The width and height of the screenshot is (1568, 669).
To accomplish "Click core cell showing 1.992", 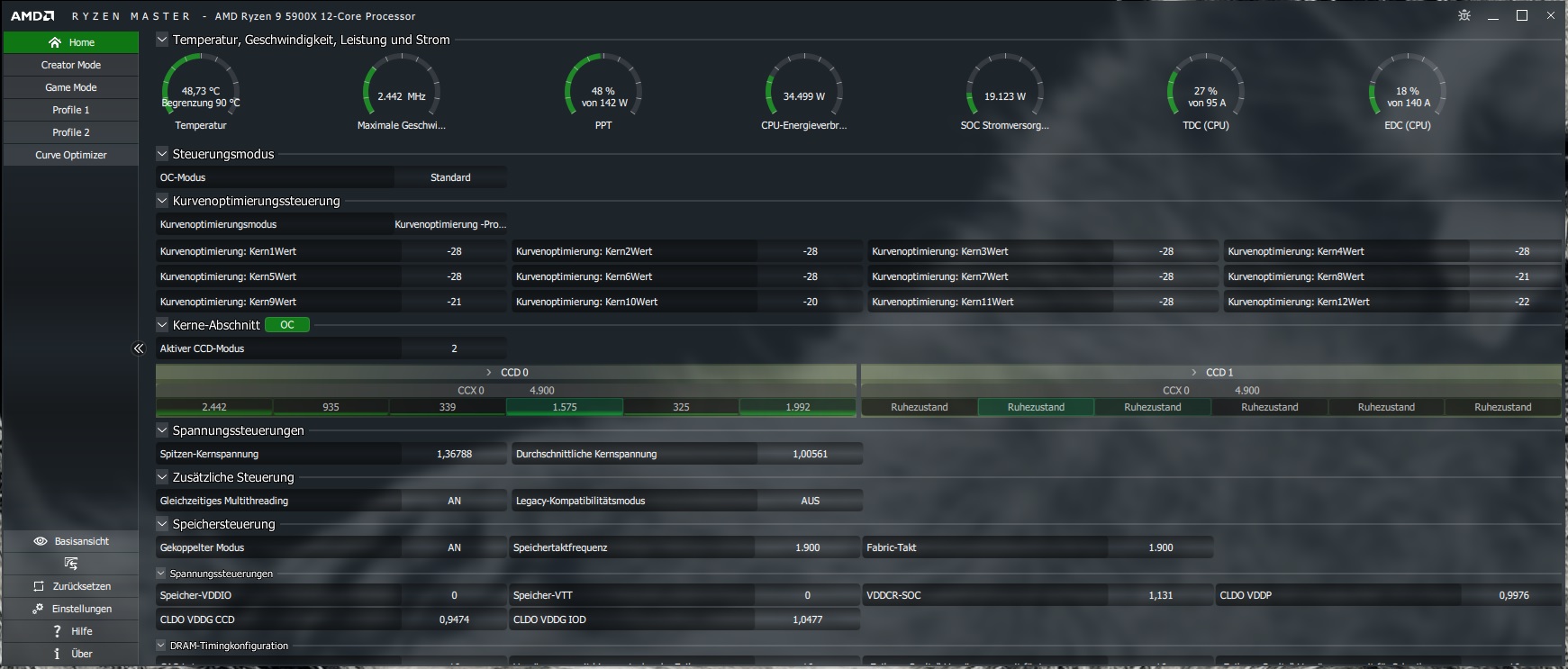I will (798, 407).
